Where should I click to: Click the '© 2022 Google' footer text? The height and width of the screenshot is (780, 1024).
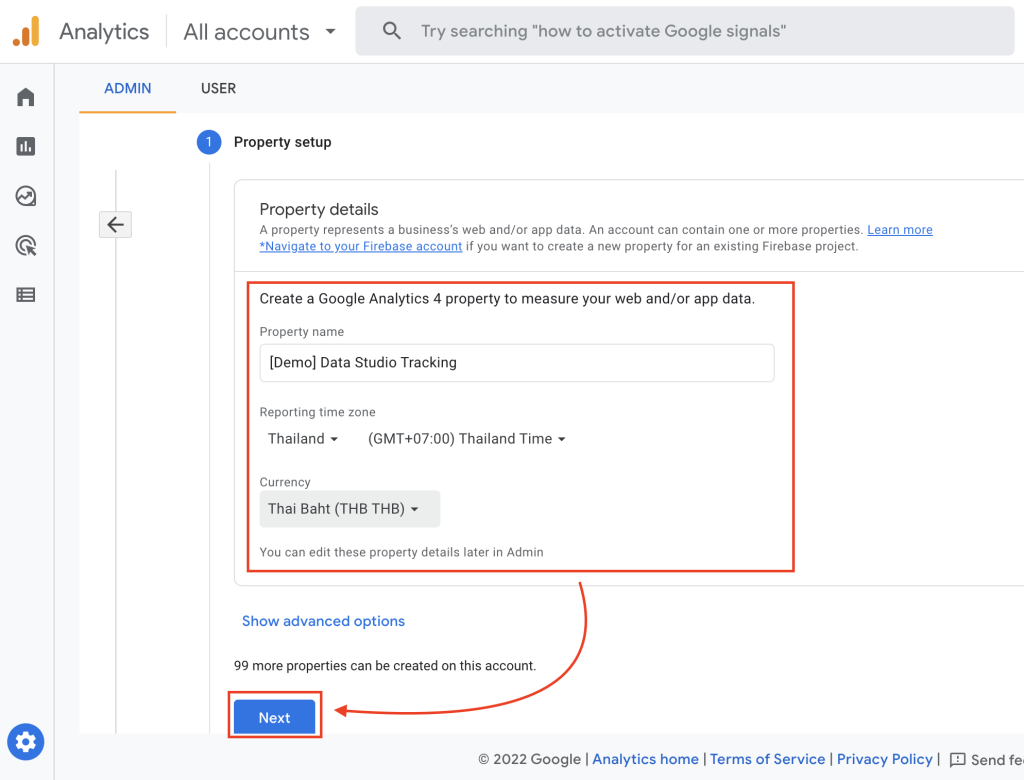point(529,759)
